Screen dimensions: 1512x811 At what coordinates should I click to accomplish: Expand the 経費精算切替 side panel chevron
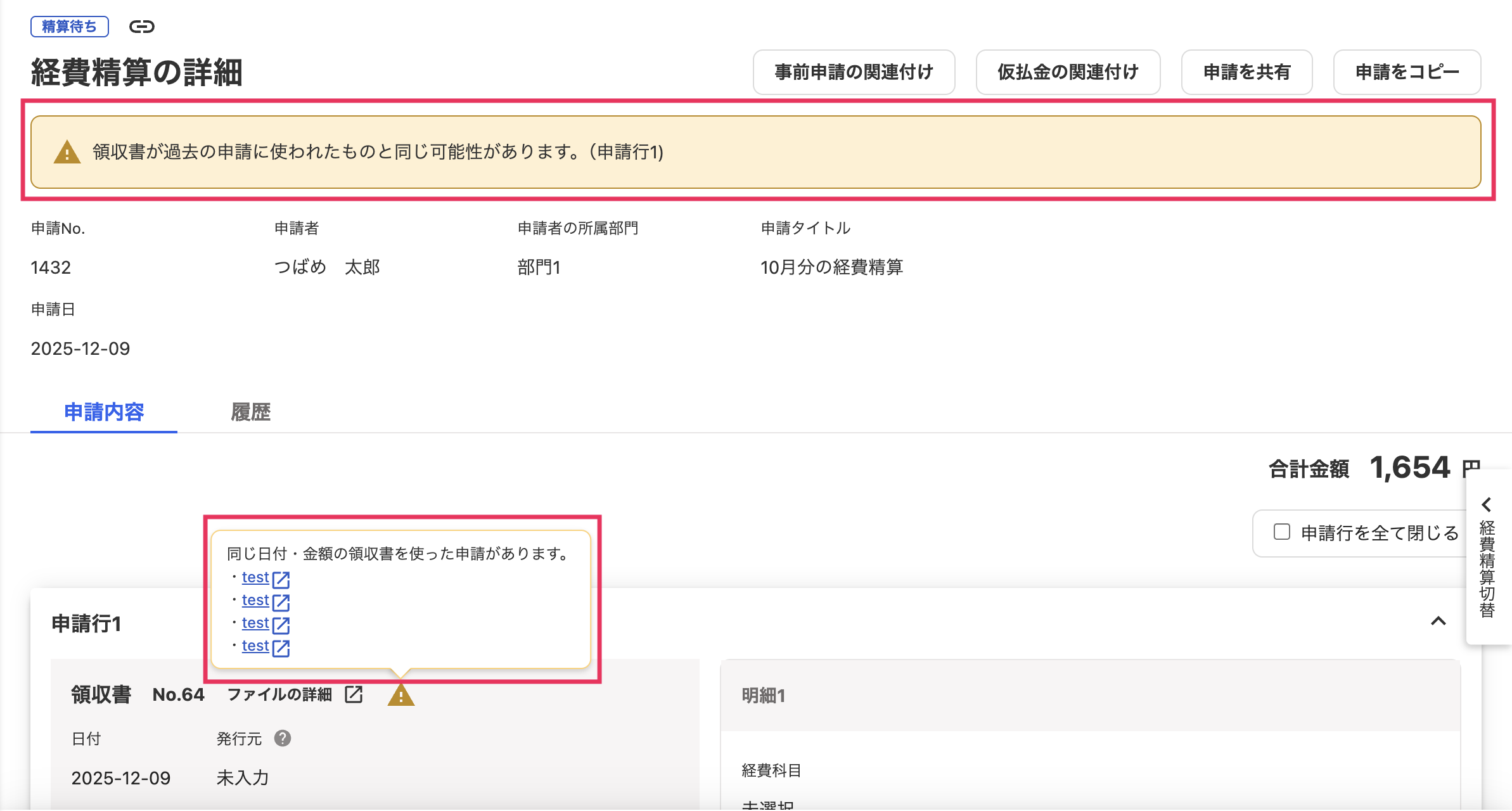click(x=1487, y=505)
